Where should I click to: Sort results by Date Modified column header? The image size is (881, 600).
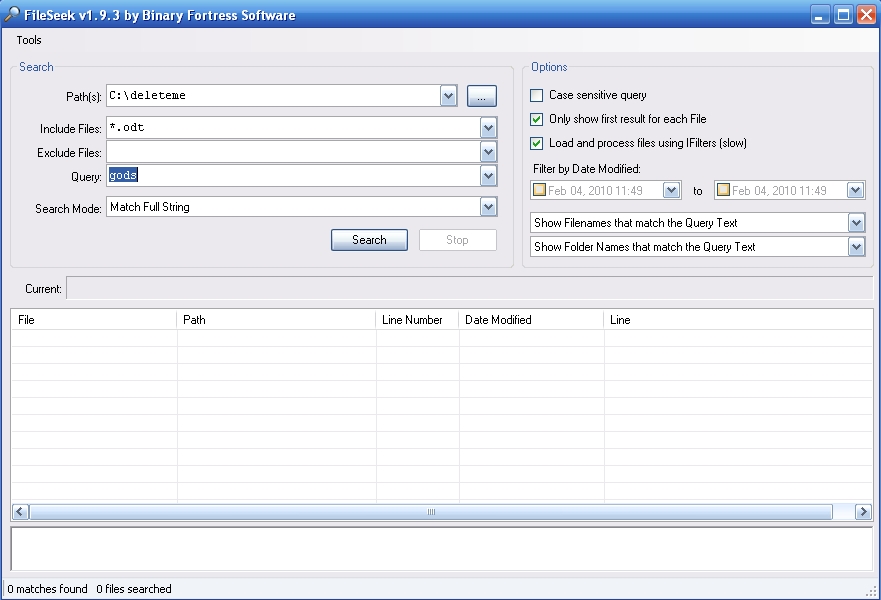point(530,320)
